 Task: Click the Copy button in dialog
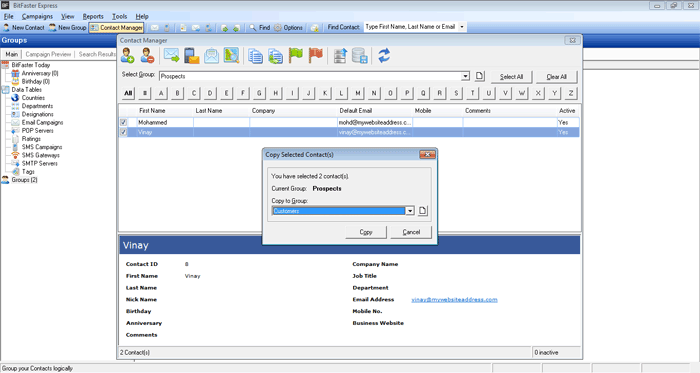[x=366, y=232]
